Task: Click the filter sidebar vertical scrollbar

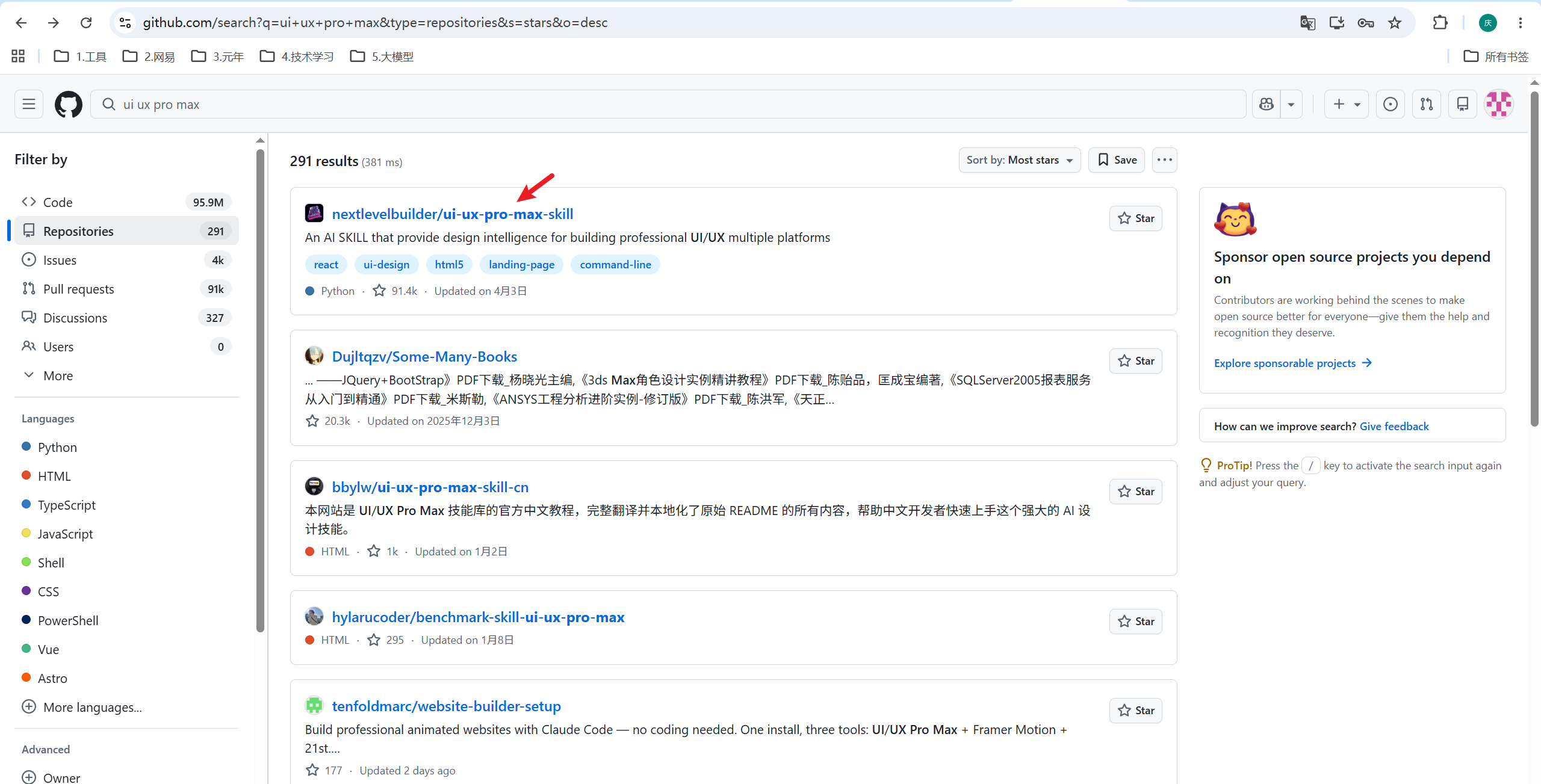Action: 260,391
